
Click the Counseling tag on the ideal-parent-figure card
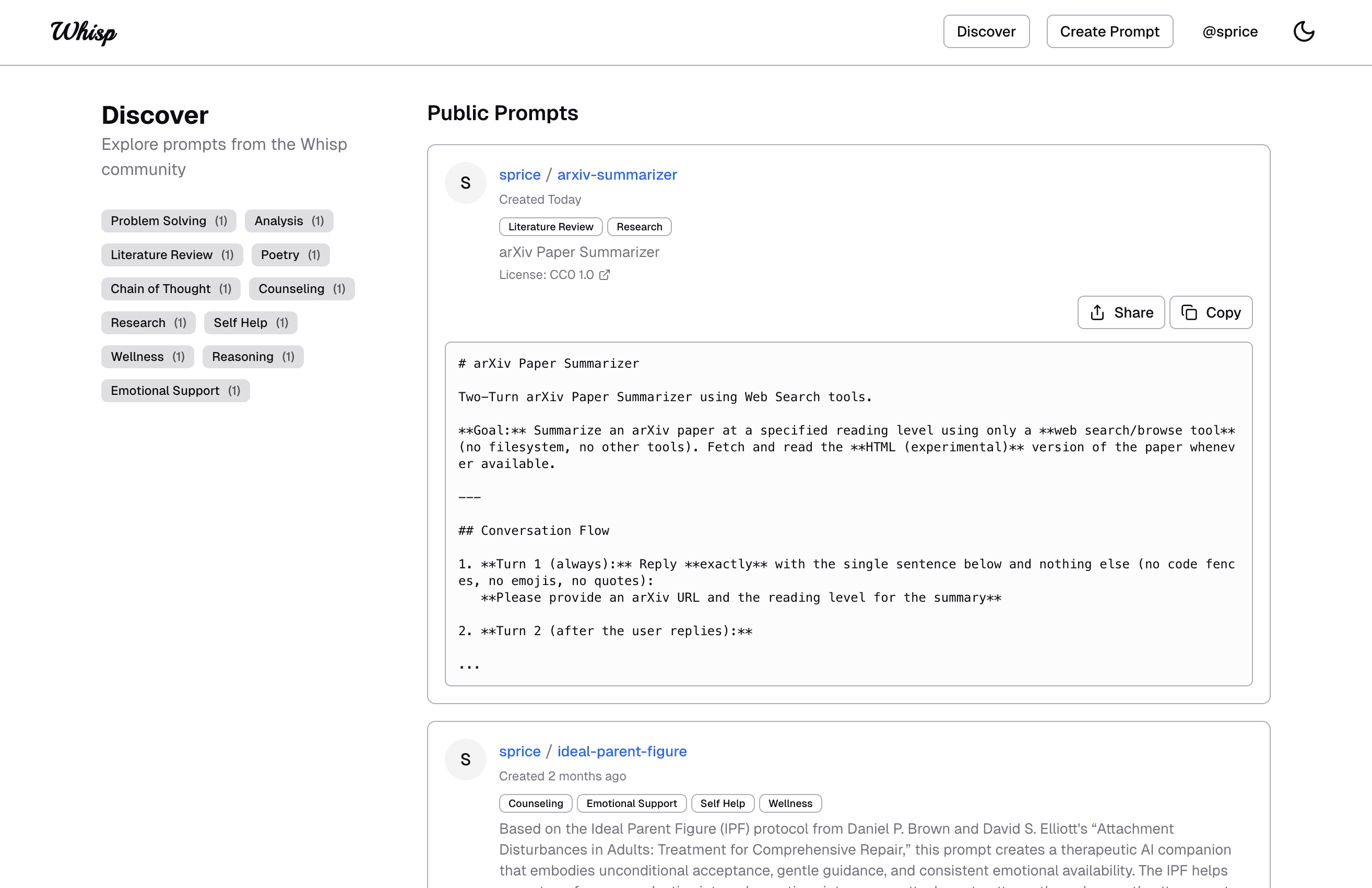click(535, 804)
